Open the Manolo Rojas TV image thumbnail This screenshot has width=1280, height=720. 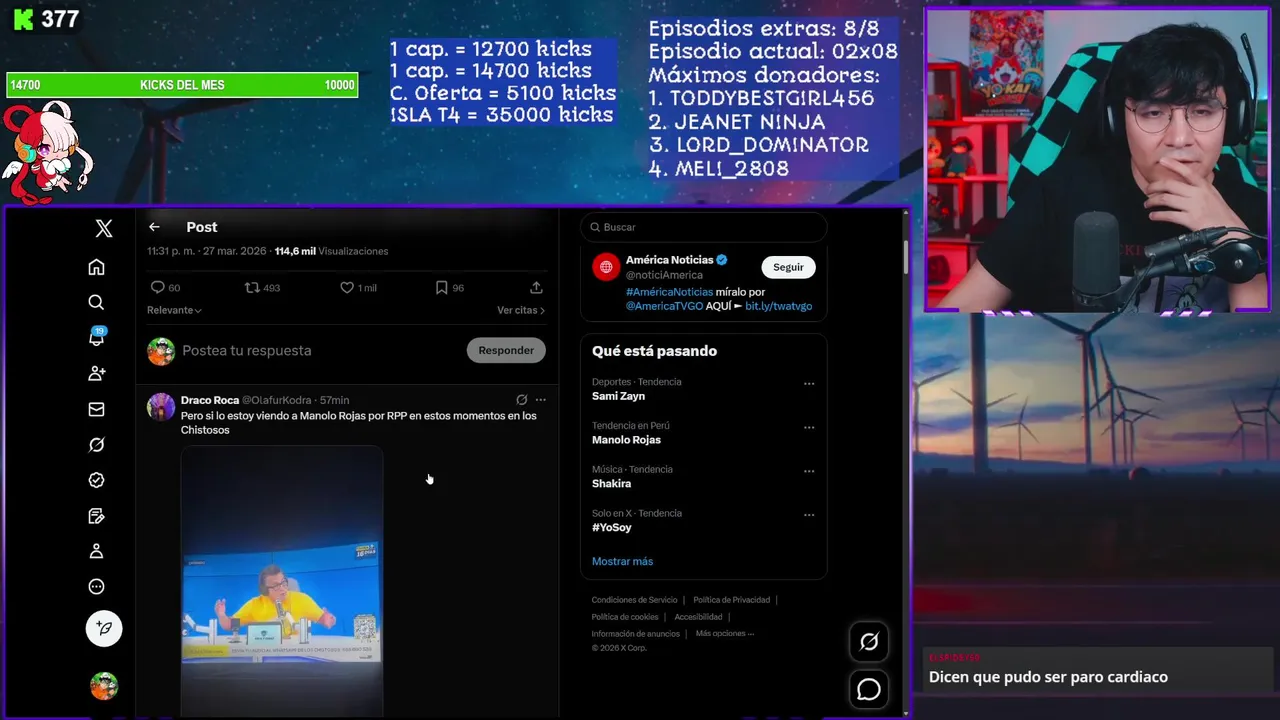click(282, 580)
